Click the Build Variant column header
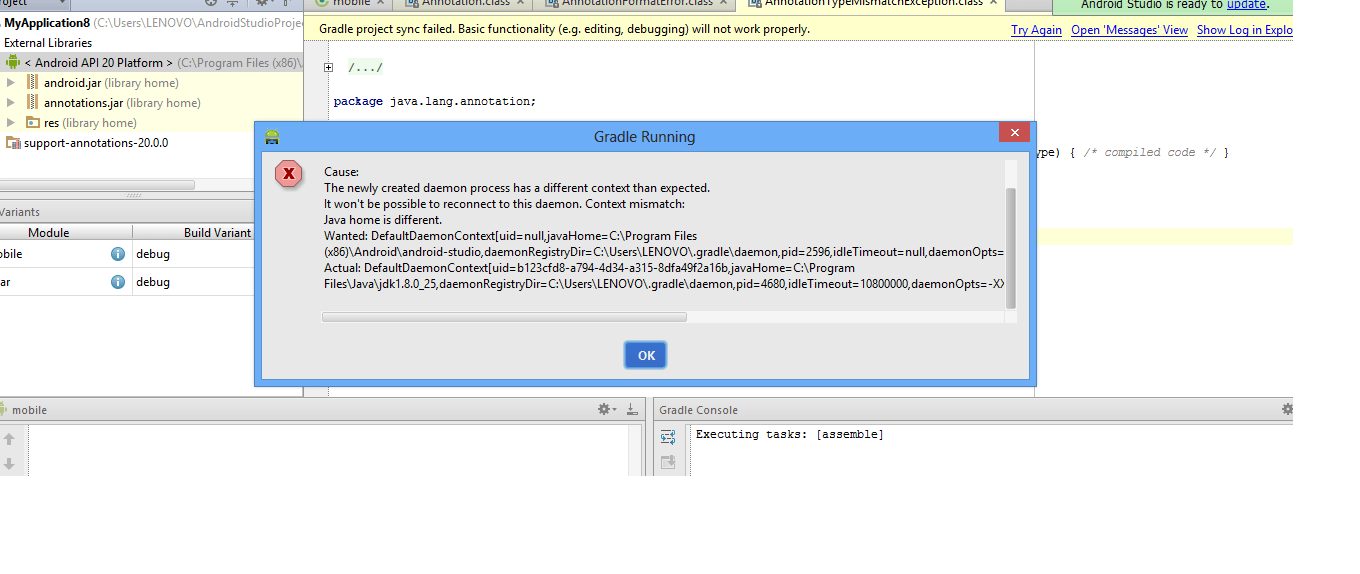The width and height of the screenshot is (1360, 574). tap(217, 232)
